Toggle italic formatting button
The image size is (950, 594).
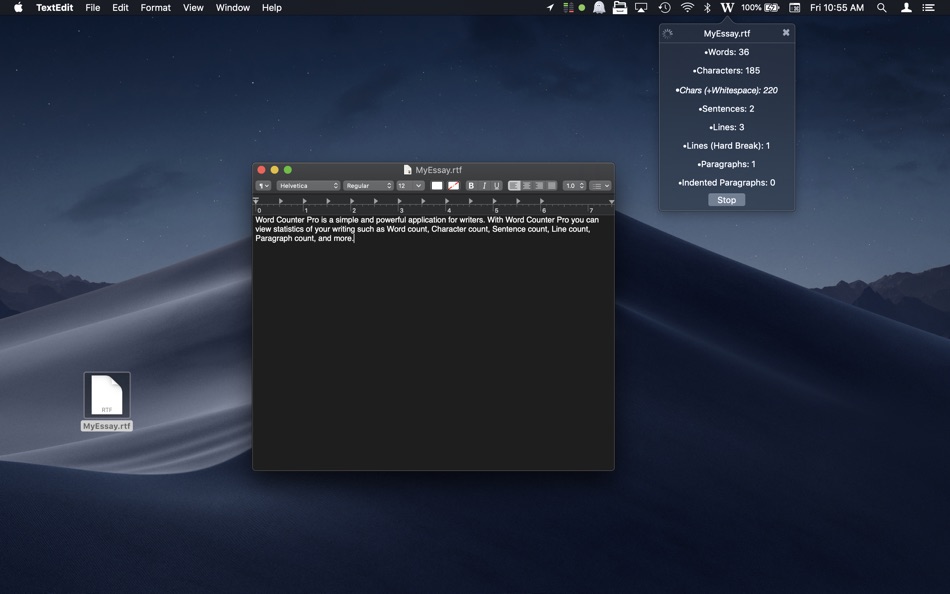tap(483, 185)
